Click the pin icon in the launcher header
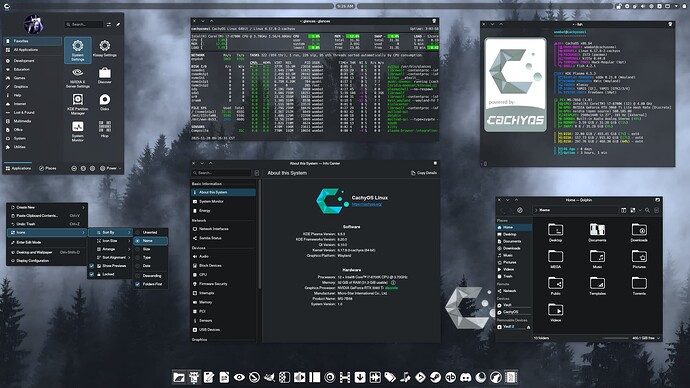The width and height of the screenshot is (690, 388). (x=118, y=24)
